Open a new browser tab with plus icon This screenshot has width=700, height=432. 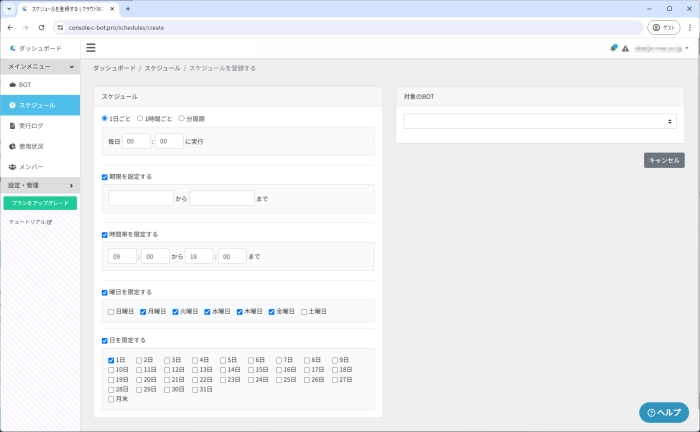tap(128, 8)
